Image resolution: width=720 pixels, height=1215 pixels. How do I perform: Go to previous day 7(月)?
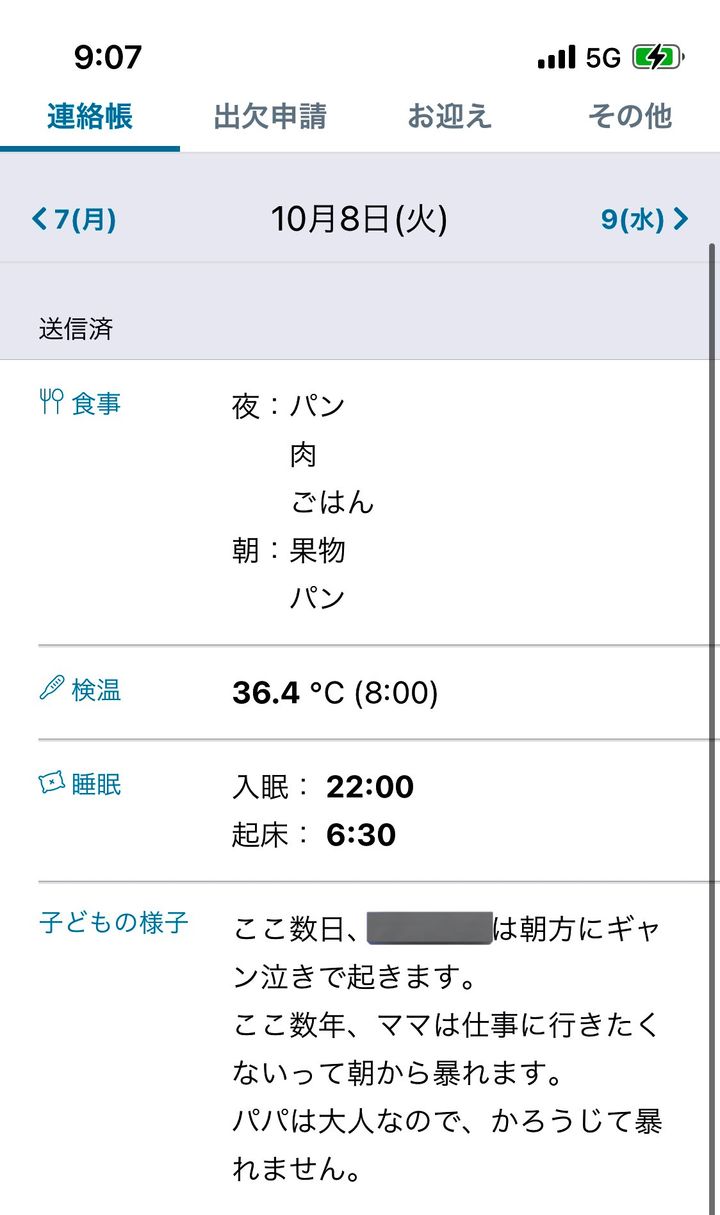coord(74,219)
